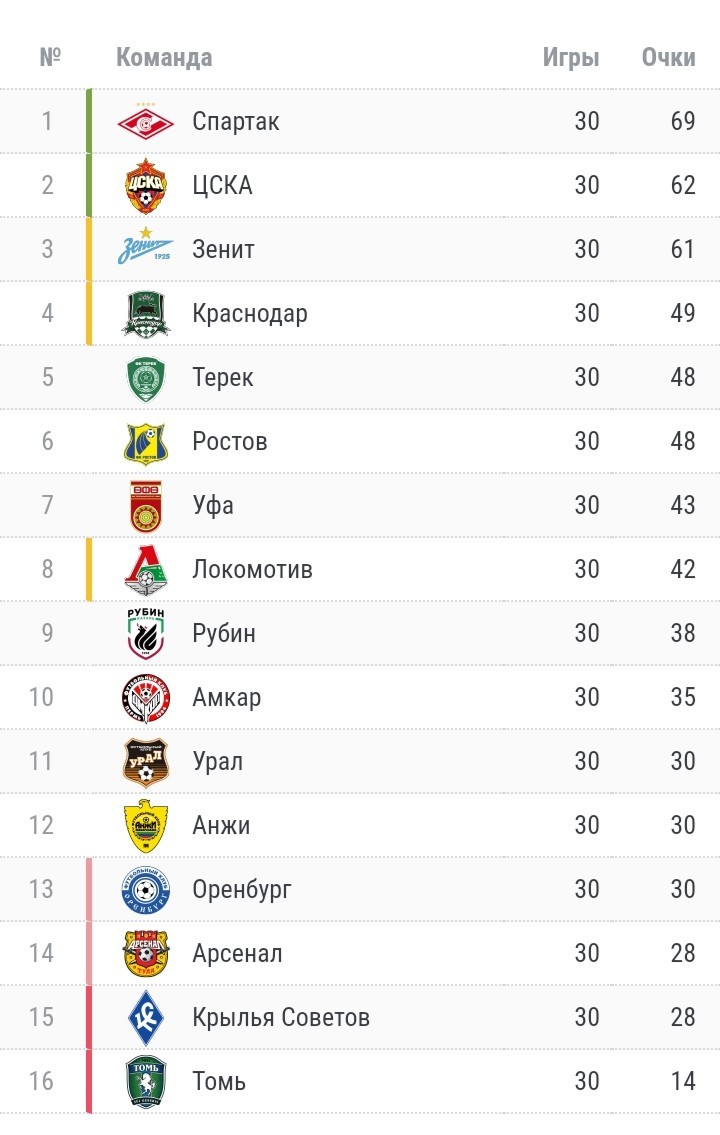Select the Rubin team crest
The height and width of the screenshot is (1135, 720).
pyautogui.click(x=145, y=633)
